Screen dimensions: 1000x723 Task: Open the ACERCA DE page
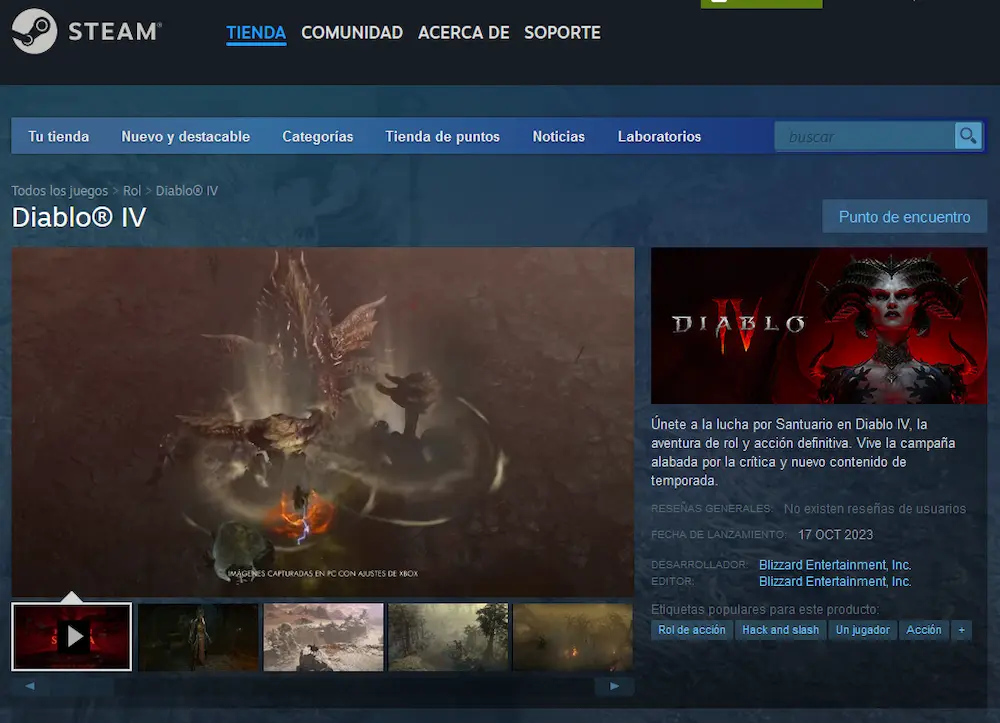click(464, 33)
